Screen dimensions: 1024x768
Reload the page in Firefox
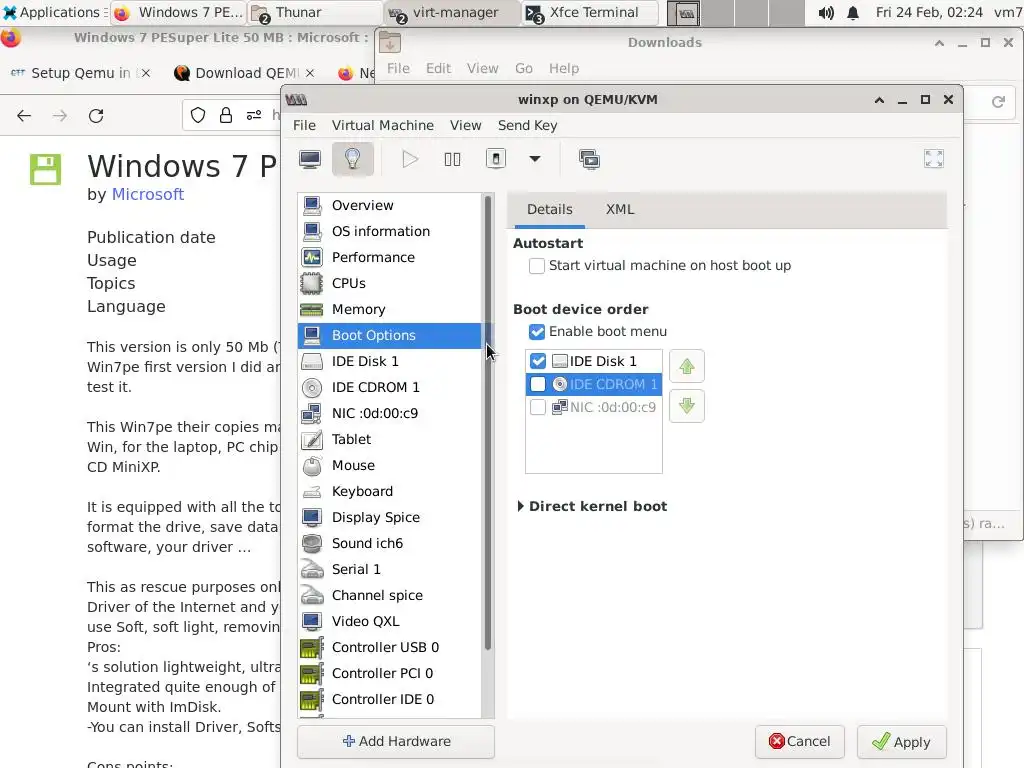tap(96, 116)
